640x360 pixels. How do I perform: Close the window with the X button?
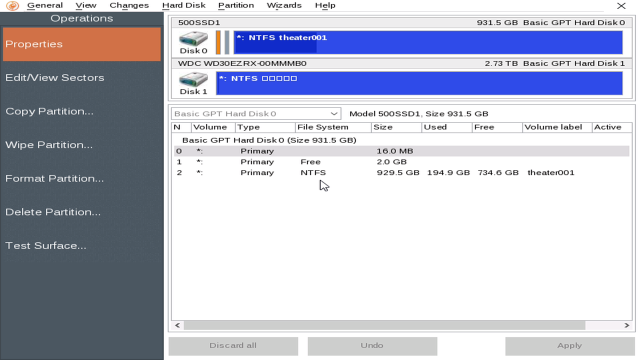point(621,6)
